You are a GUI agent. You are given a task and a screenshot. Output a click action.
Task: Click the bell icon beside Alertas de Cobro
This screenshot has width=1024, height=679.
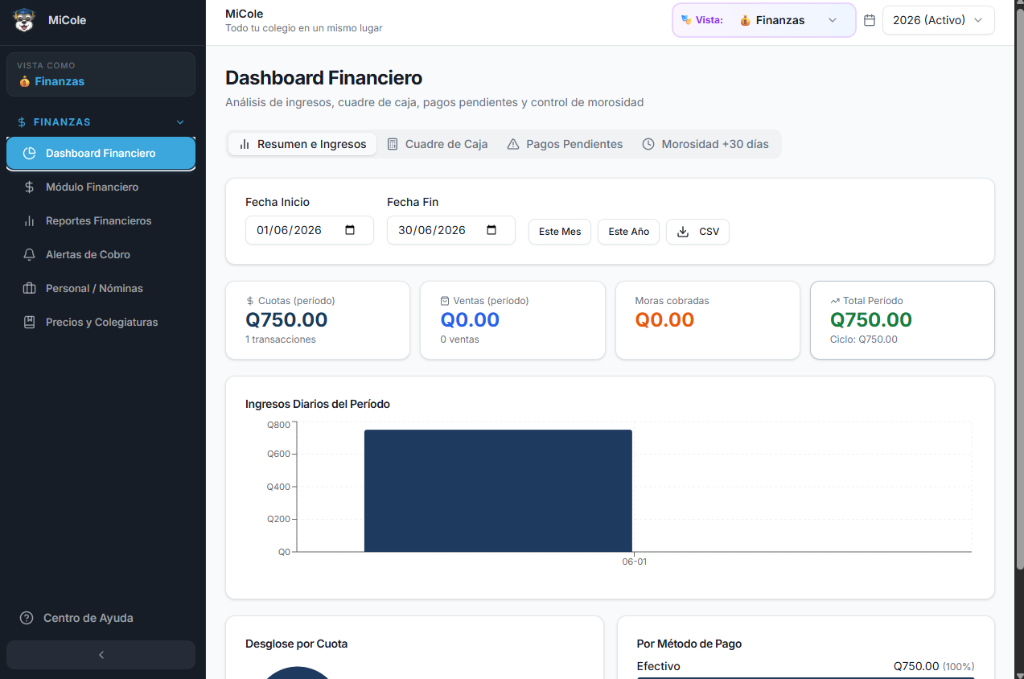click(x=29, y=255)
